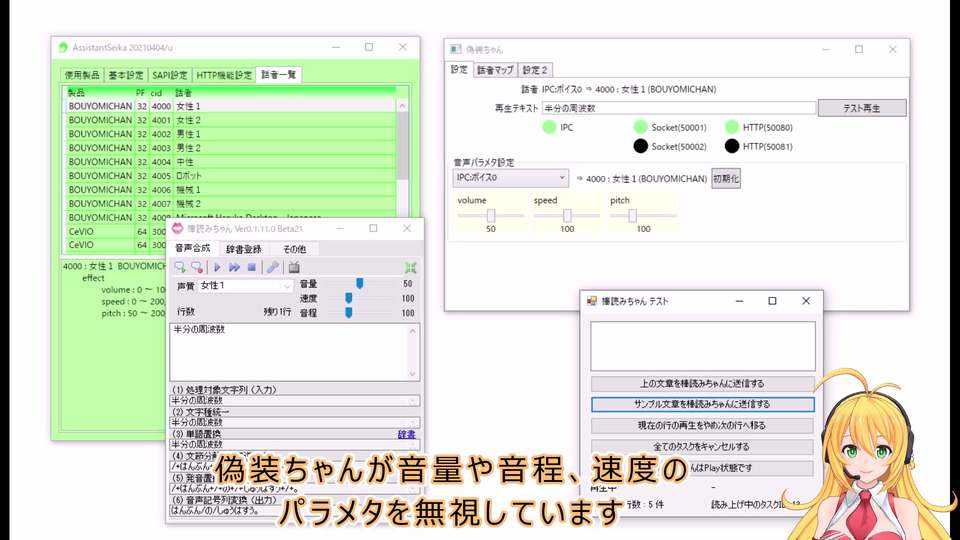Select speaker row 4005 ロボット

click(x=231, y=176)
